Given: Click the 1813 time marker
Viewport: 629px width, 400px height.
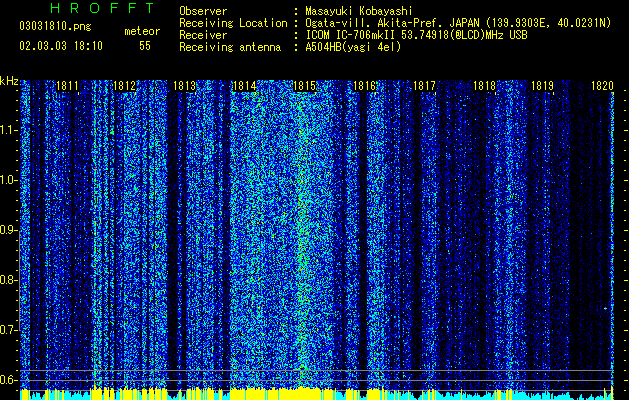Looking at the screenshot, I should click(185, 86).
